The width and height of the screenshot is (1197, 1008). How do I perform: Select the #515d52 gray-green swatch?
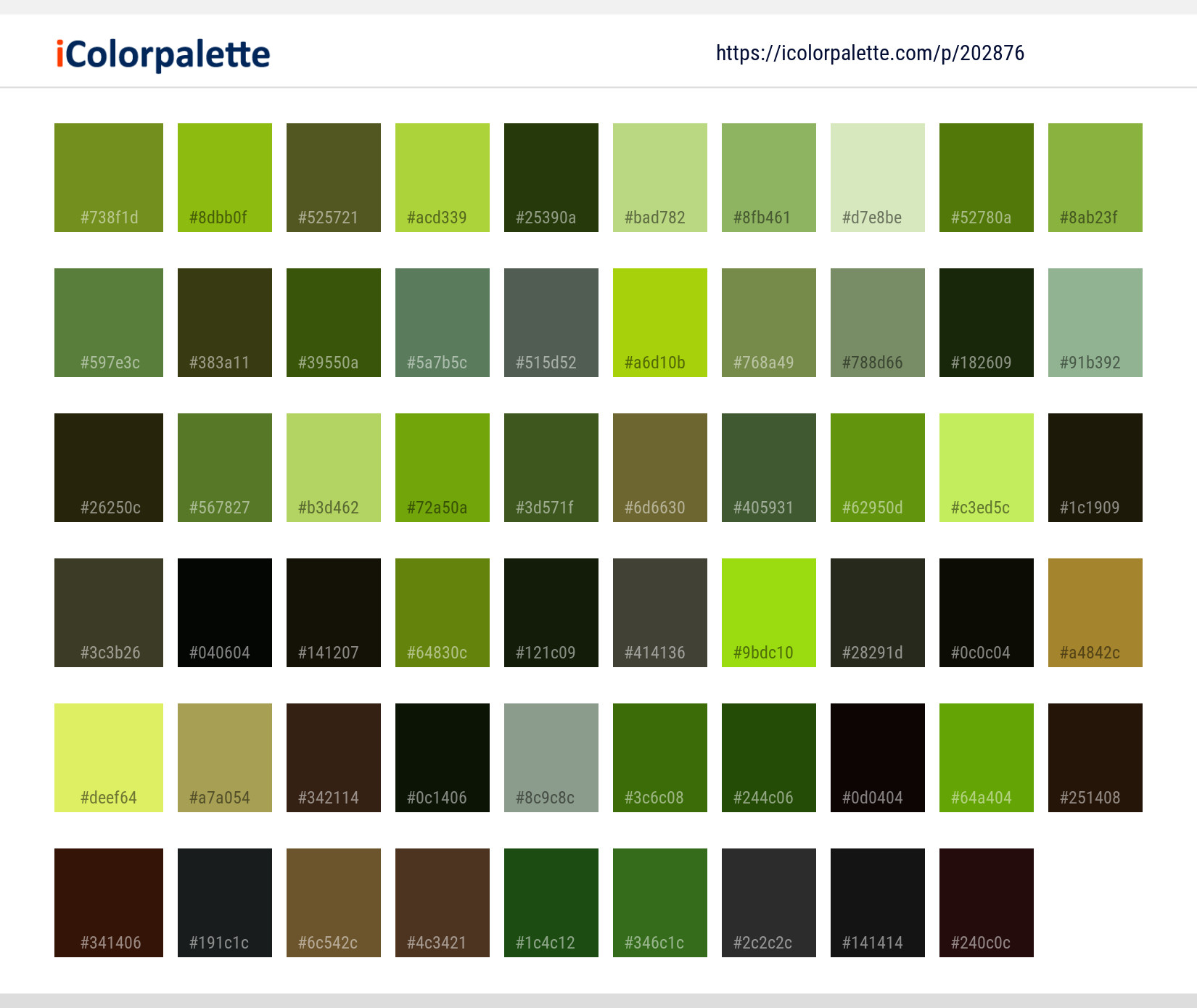tap(551, 323)
